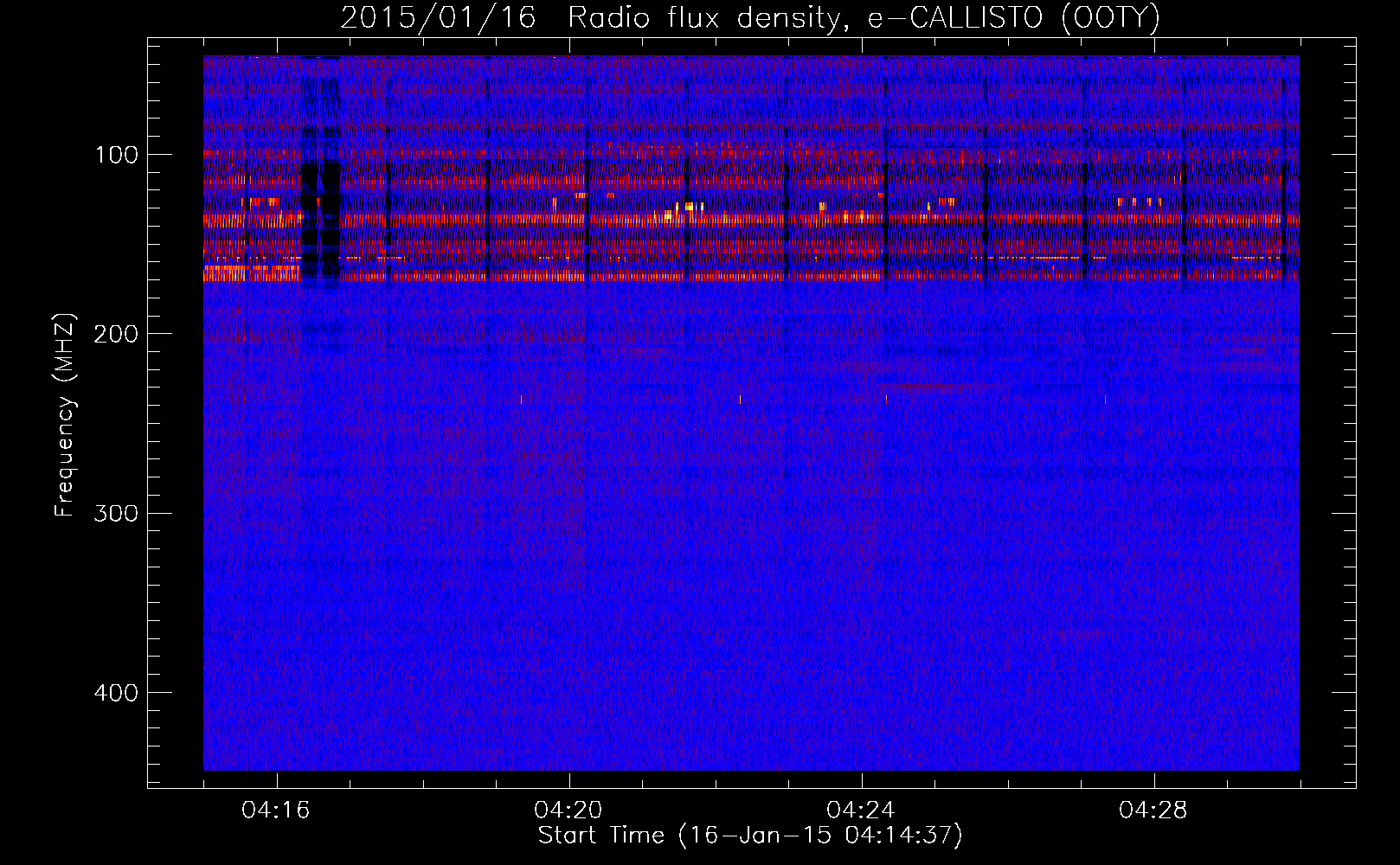
Task: Click the 04:16 time tick label
Action: pos(276,811)
